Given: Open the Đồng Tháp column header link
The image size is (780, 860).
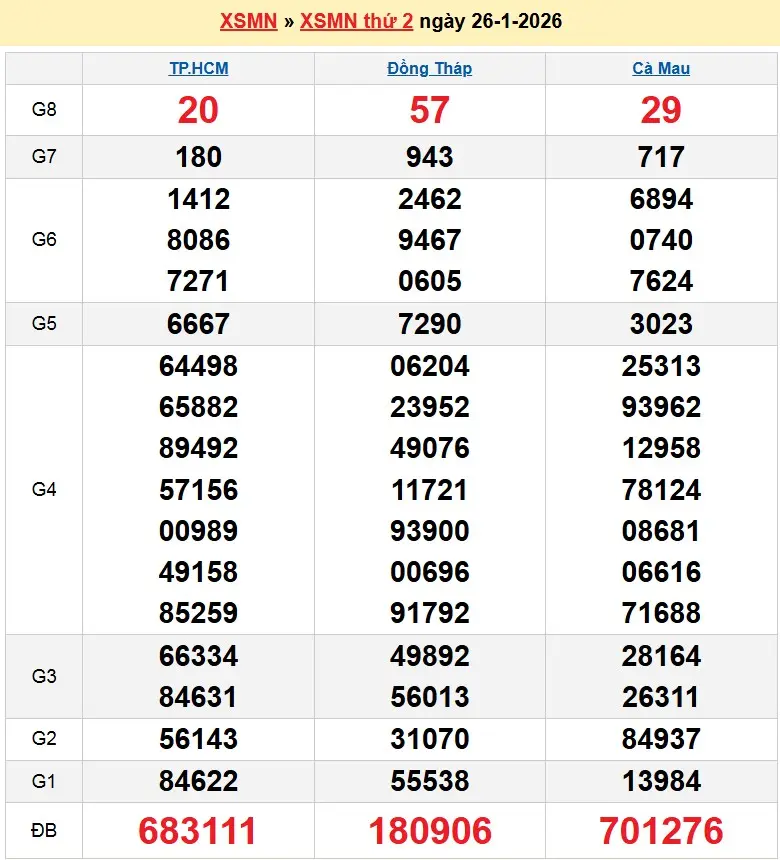Looking at the screenshot, I should pos(429,69).
